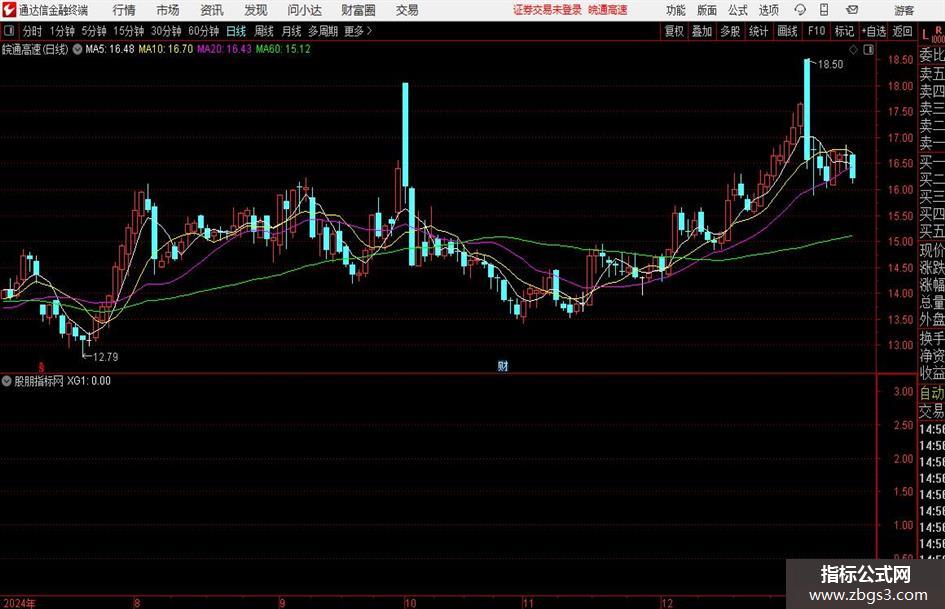Click the diamond icon above the chart
The height and width of the screenshot is (609, 945).
click(x=853, y=49)
